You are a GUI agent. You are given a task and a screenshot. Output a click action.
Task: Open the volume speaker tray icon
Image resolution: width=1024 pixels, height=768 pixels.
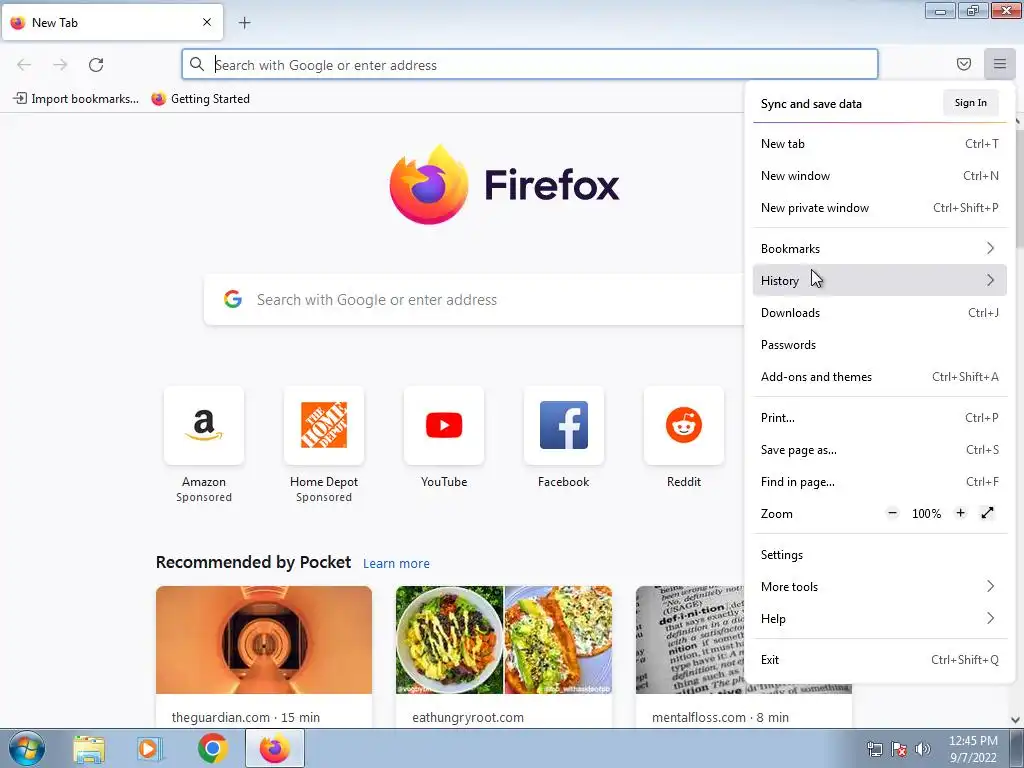coord(923,749)
